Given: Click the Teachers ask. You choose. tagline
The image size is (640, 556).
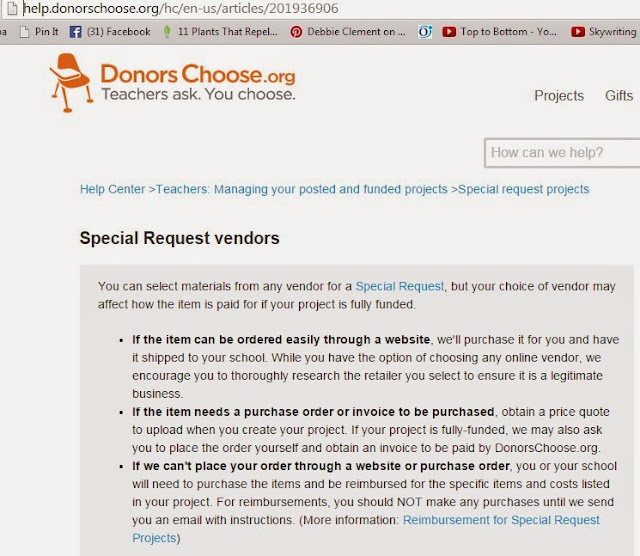Looking at the screenshot, I should 198,94.
